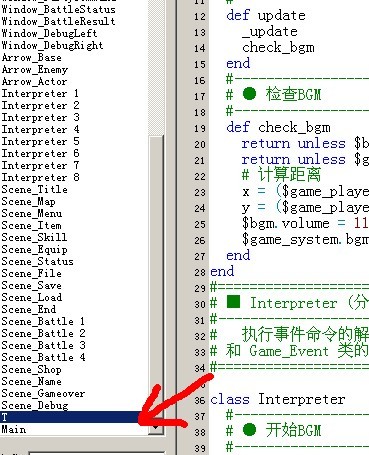Select the highlighted T script entry
Screen dimensions: 369x455
(x=74, y=417)
